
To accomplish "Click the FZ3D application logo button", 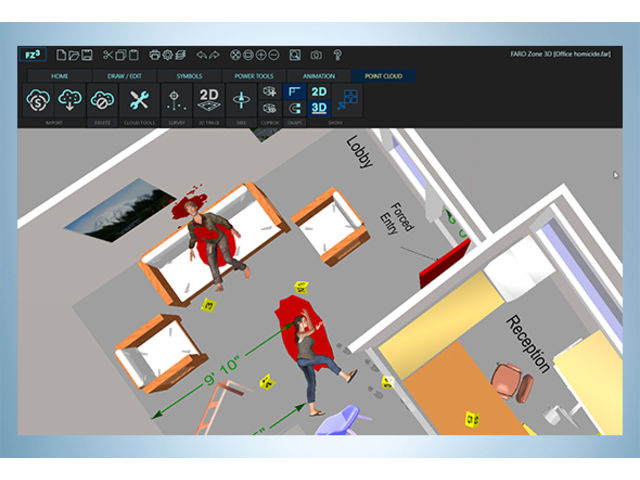I will [35, 55].
